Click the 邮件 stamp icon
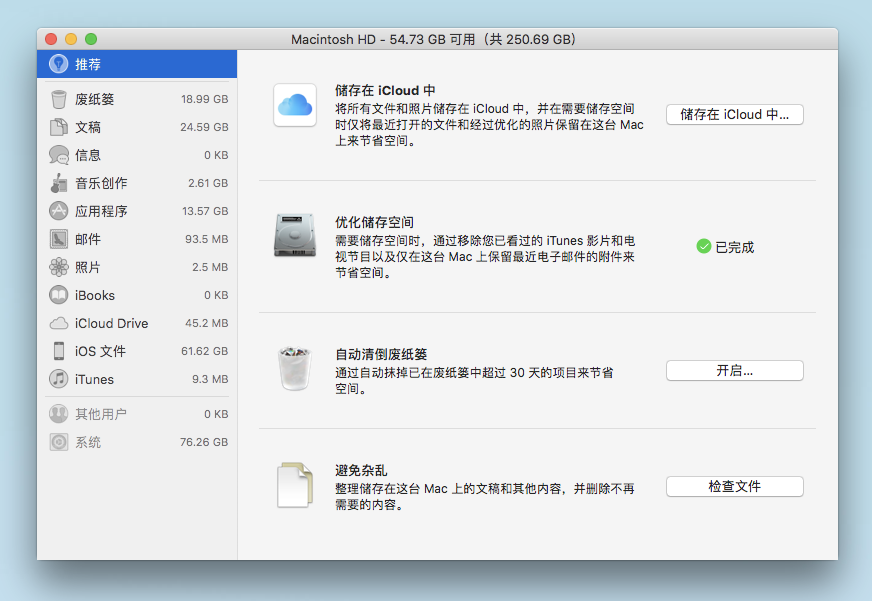Screen dimensions: 872x601 tap(58, 239)
